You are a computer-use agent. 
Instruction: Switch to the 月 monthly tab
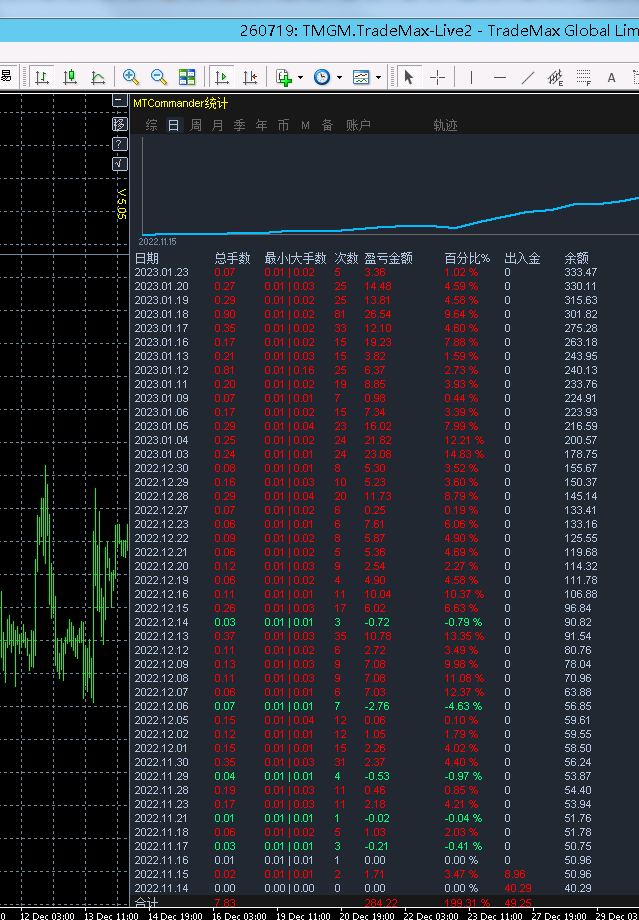[x=217, y=125]
